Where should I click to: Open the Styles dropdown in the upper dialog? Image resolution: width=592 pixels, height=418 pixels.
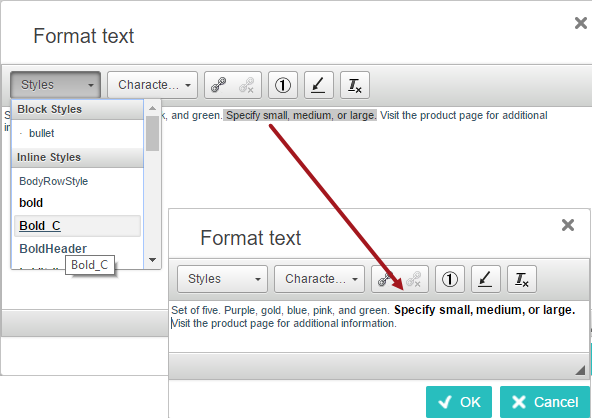56,85
